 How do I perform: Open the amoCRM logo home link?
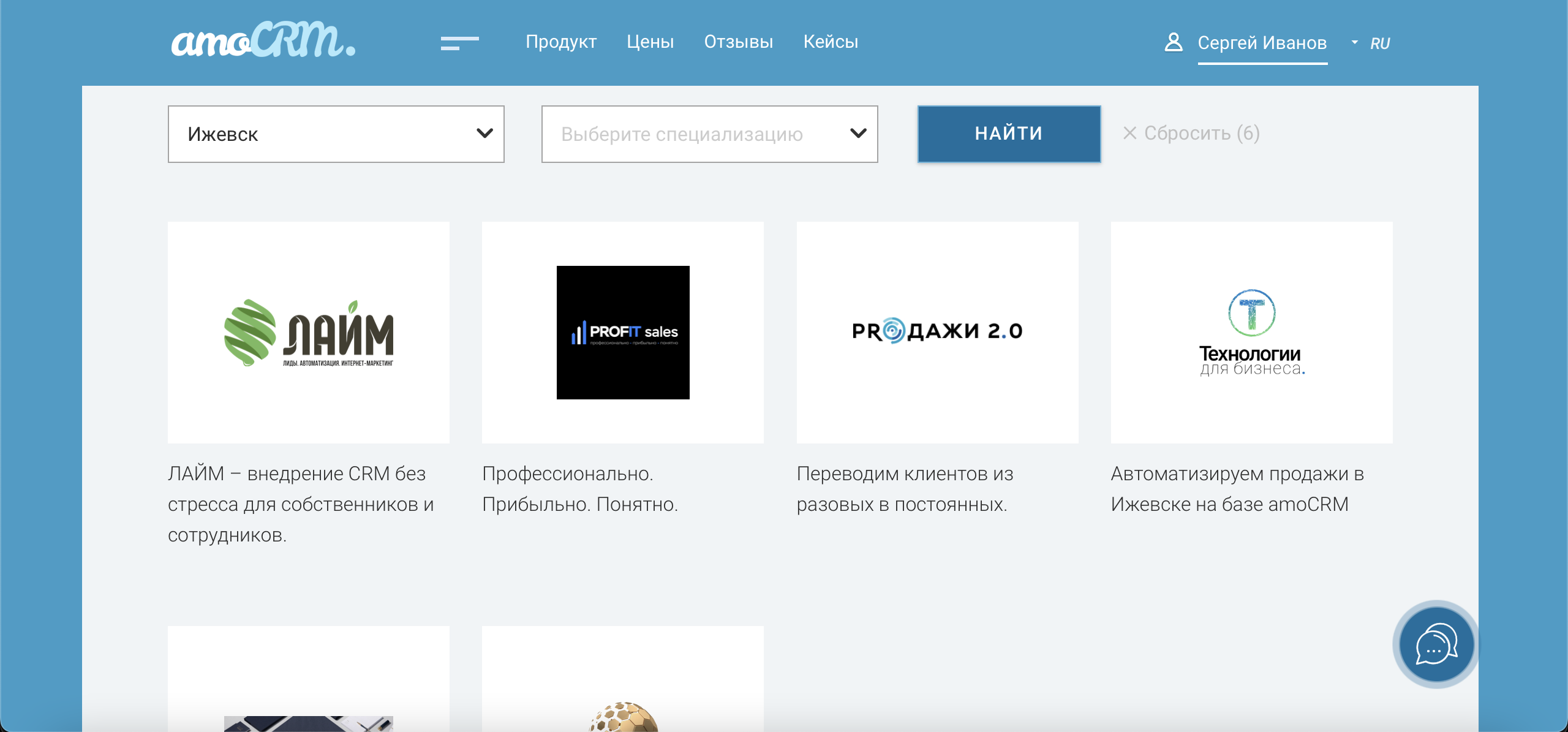pyautogui.click(x=263, y=40)
